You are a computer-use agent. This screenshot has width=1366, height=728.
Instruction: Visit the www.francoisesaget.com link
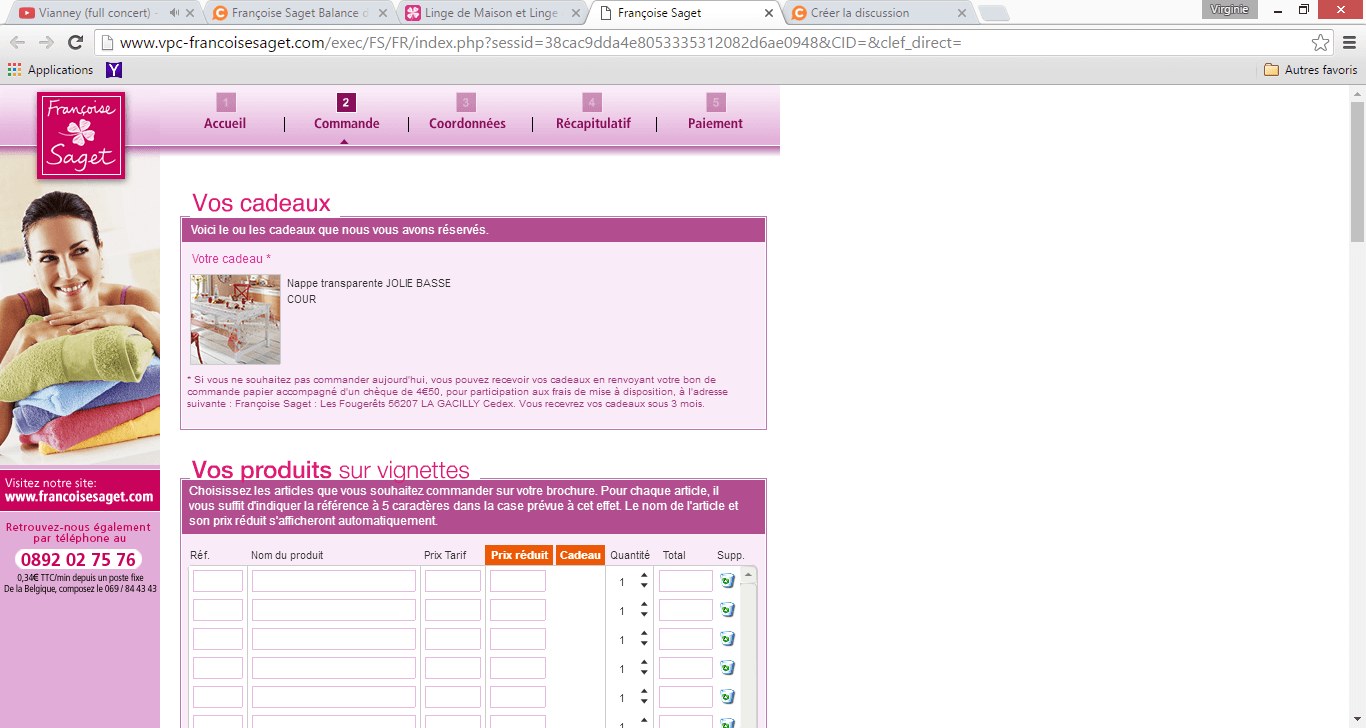point(79,497)
